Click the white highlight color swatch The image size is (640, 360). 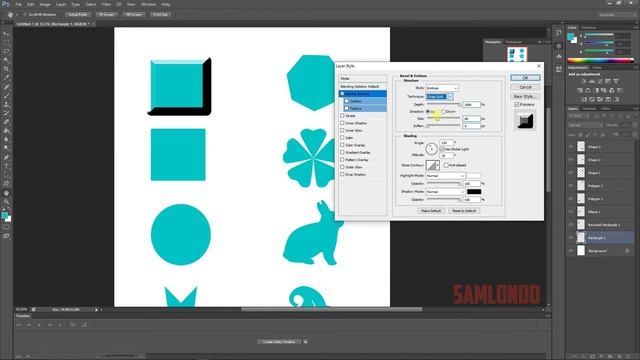474,176
